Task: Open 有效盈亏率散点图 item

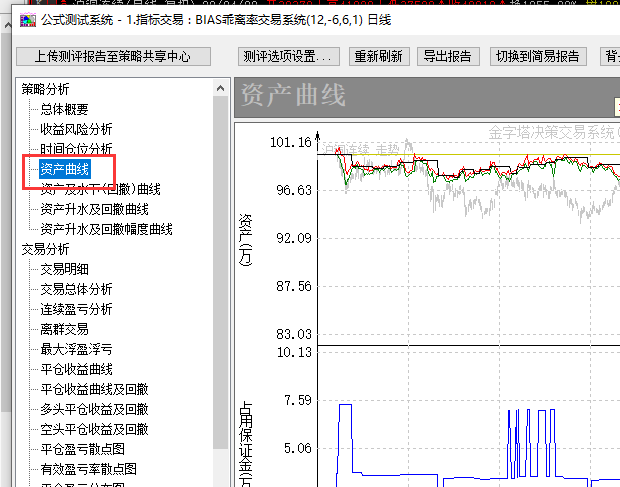Action: pos(89,469)
